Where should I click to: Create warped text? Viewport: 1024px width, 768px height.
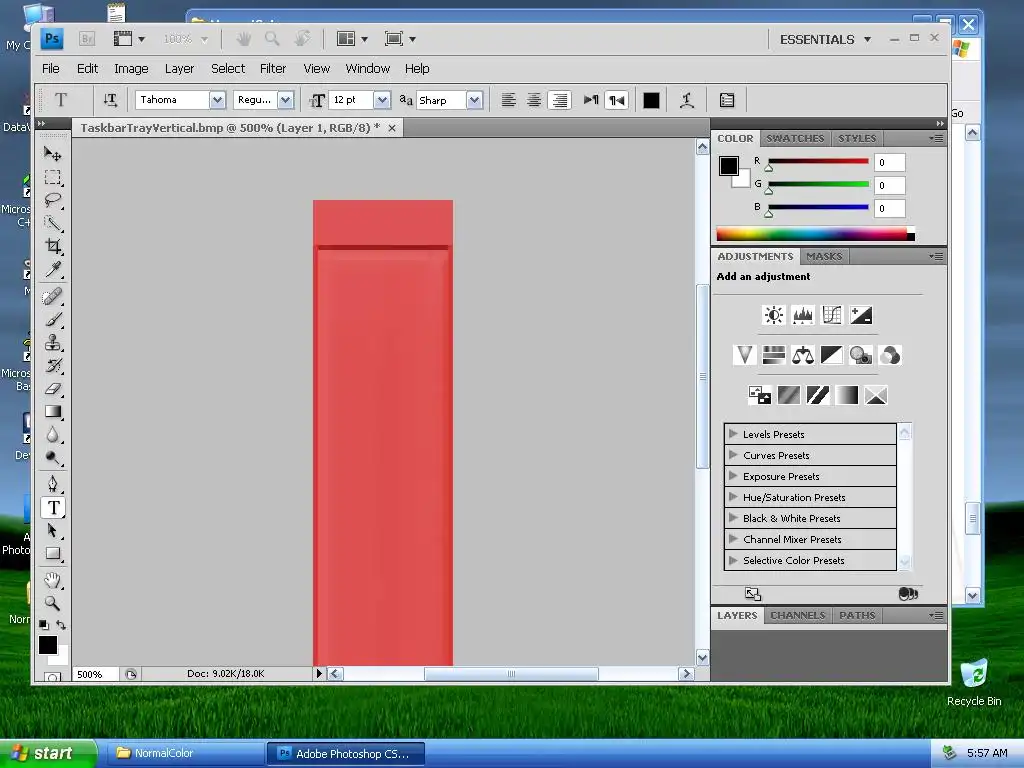[686, 100]
